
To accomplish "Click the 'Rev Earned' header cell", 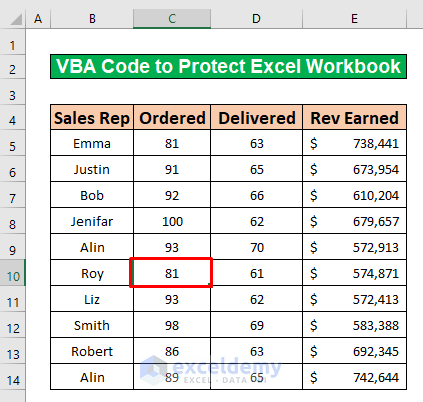I will [x=354, y=117].
